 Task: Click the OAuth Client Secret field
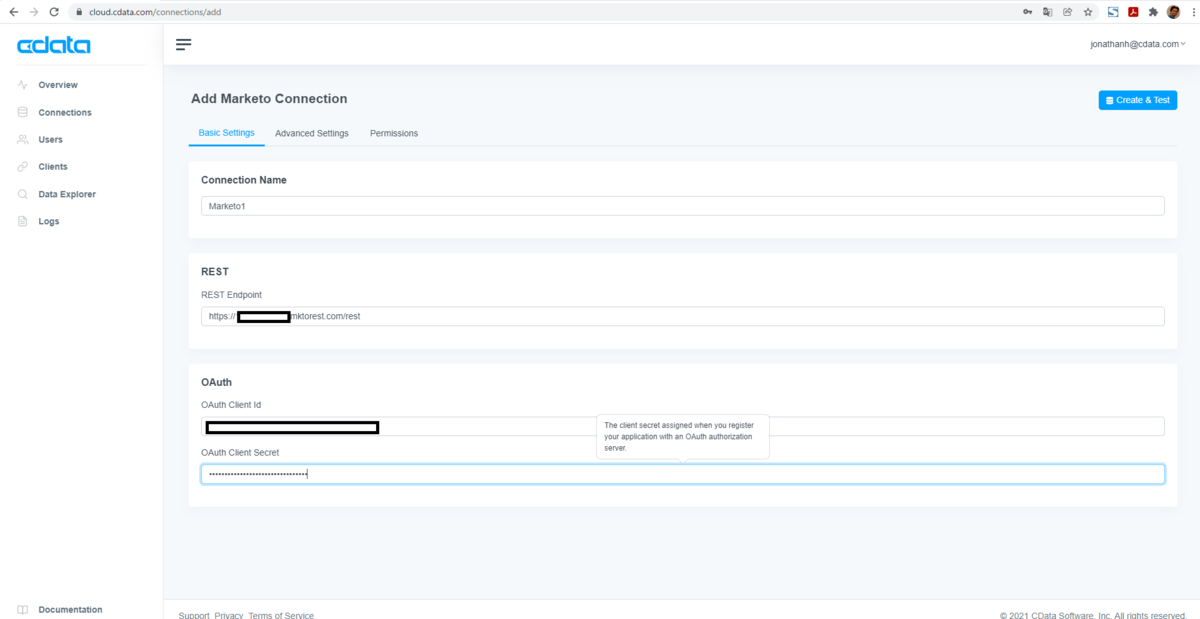pos(682,474)
